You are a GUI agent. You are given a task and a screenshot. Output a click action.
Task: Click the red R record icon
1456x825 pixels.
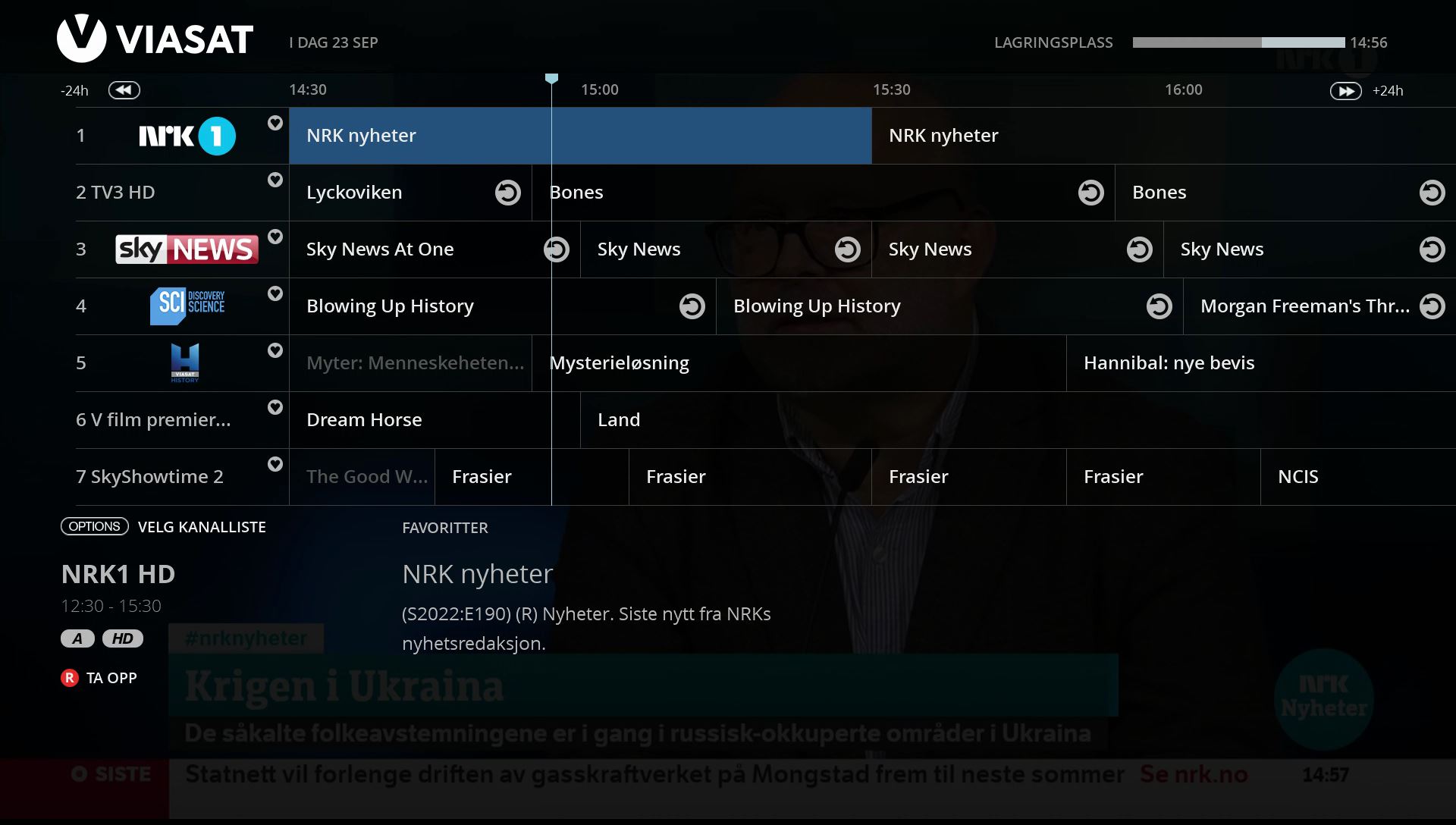click(x=69, y=678)
